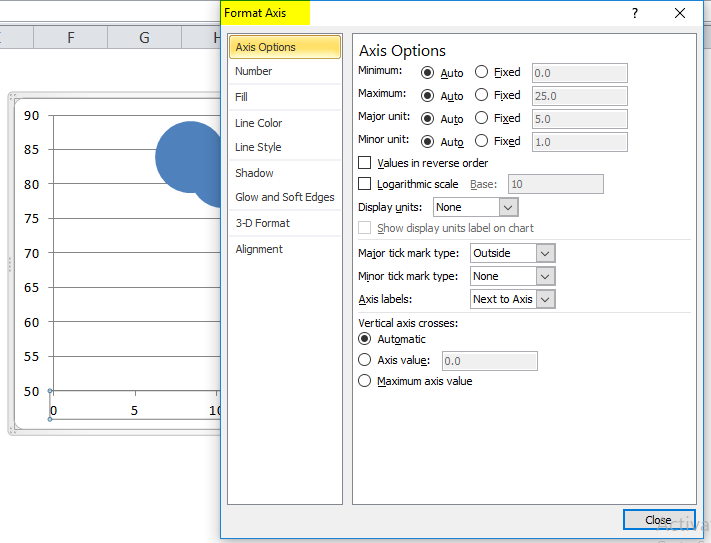The width and height of the screenshot is (711, 543).
Task: Select Fixed radio for Major unit
Action: (x=482, y=118)
